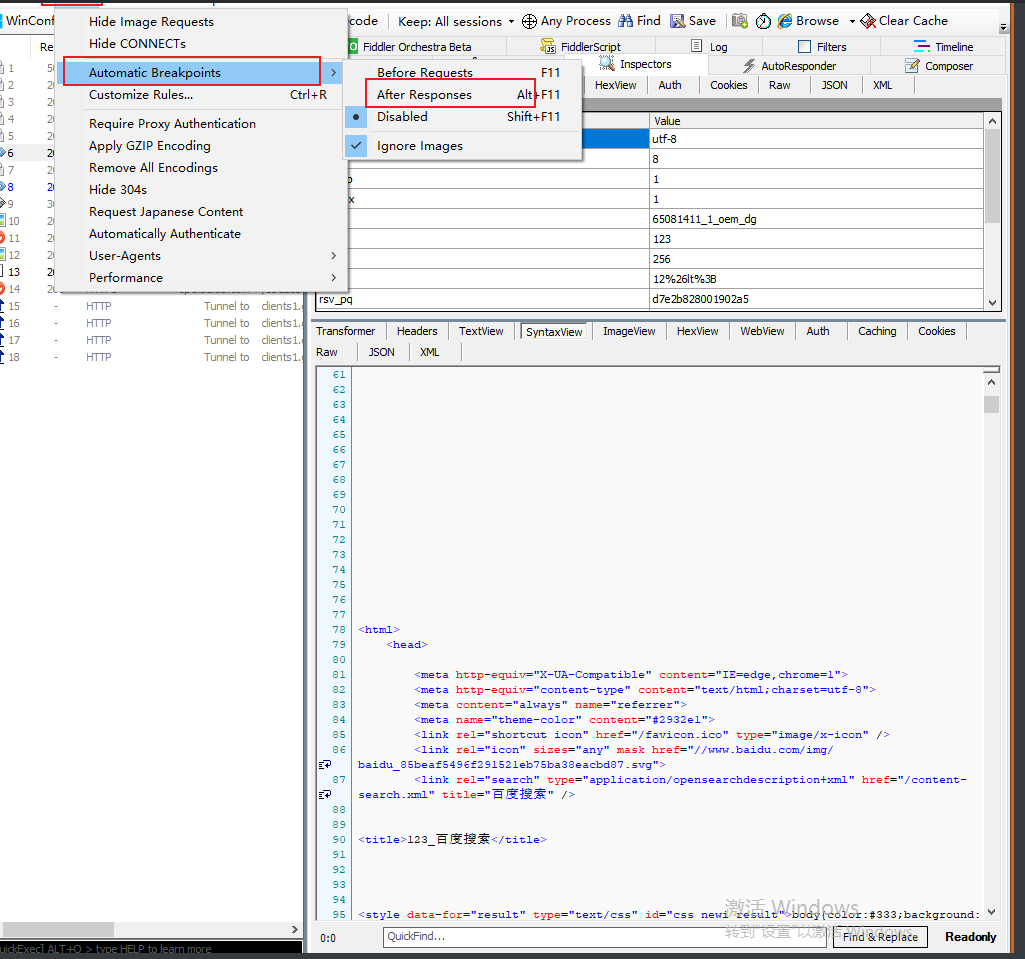This screenshot has width=1025, height=959.
Task: Expand the Automatic Breakpoints submenu arrow
Action: point(333,73)
